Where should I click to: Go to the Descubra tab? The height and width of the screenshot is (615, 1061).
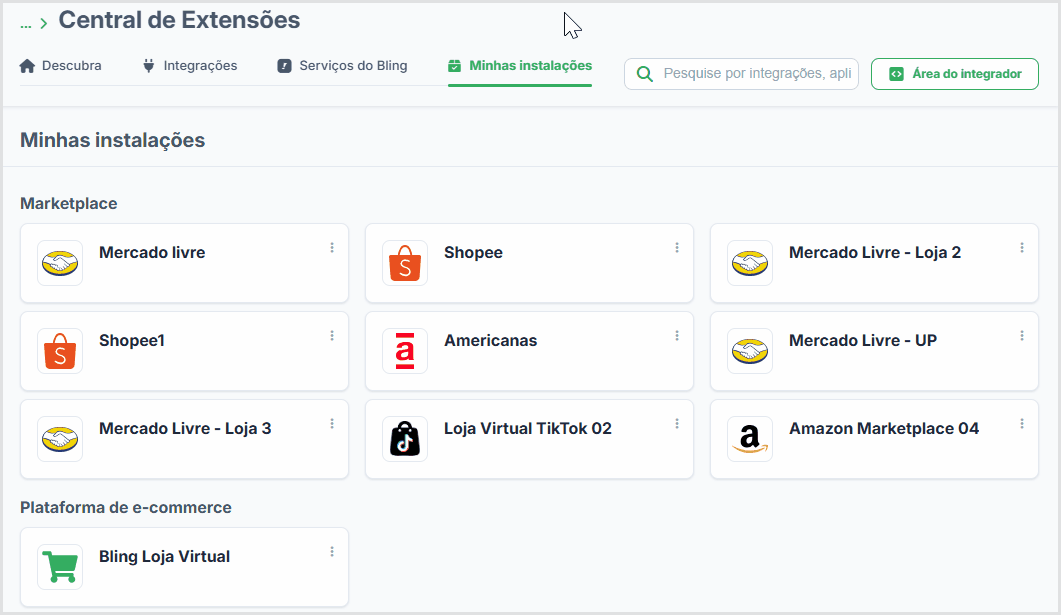coord(61,66)
